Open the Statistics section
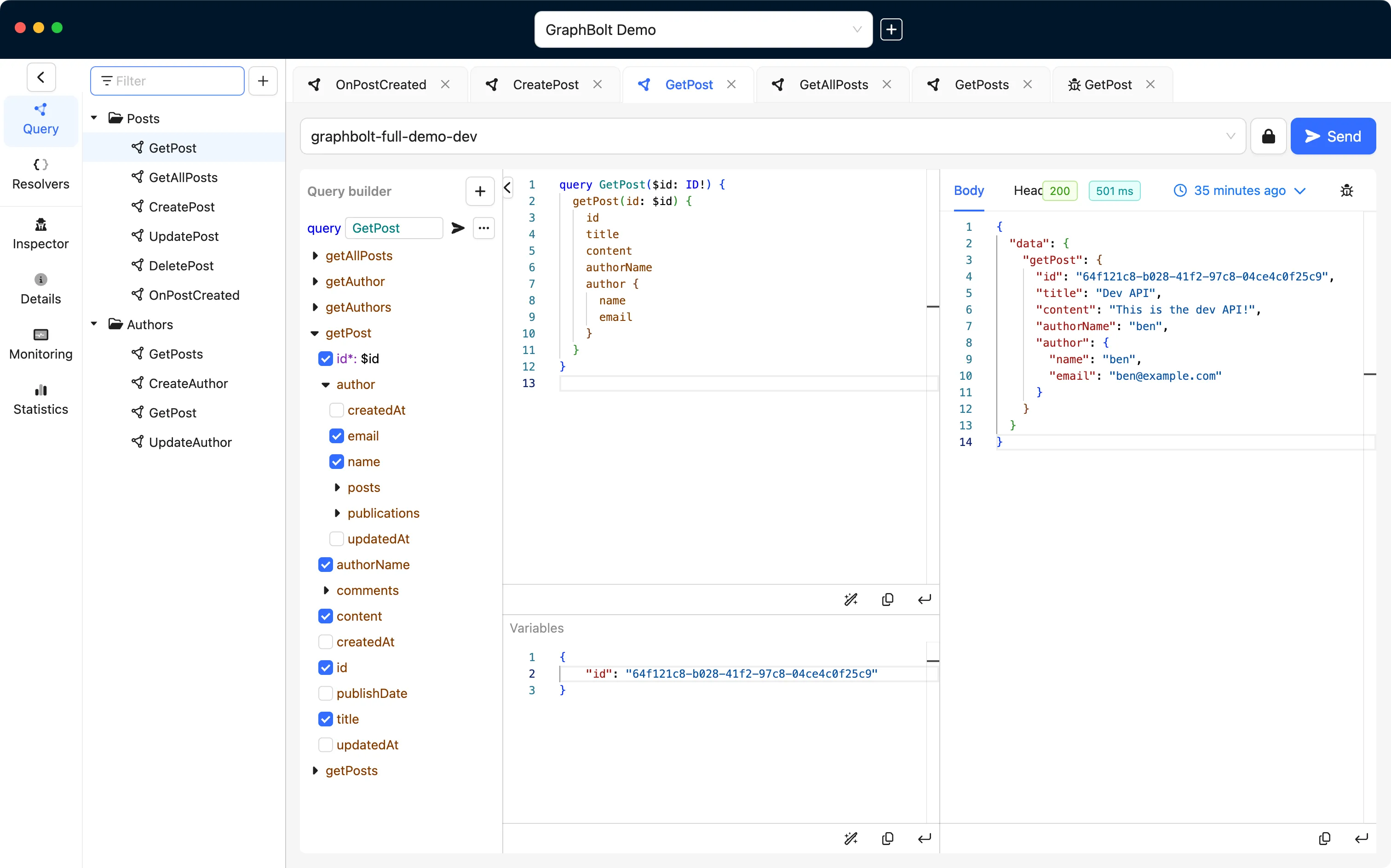This screenshot has height=868, width=1391. tap(40, 400)
